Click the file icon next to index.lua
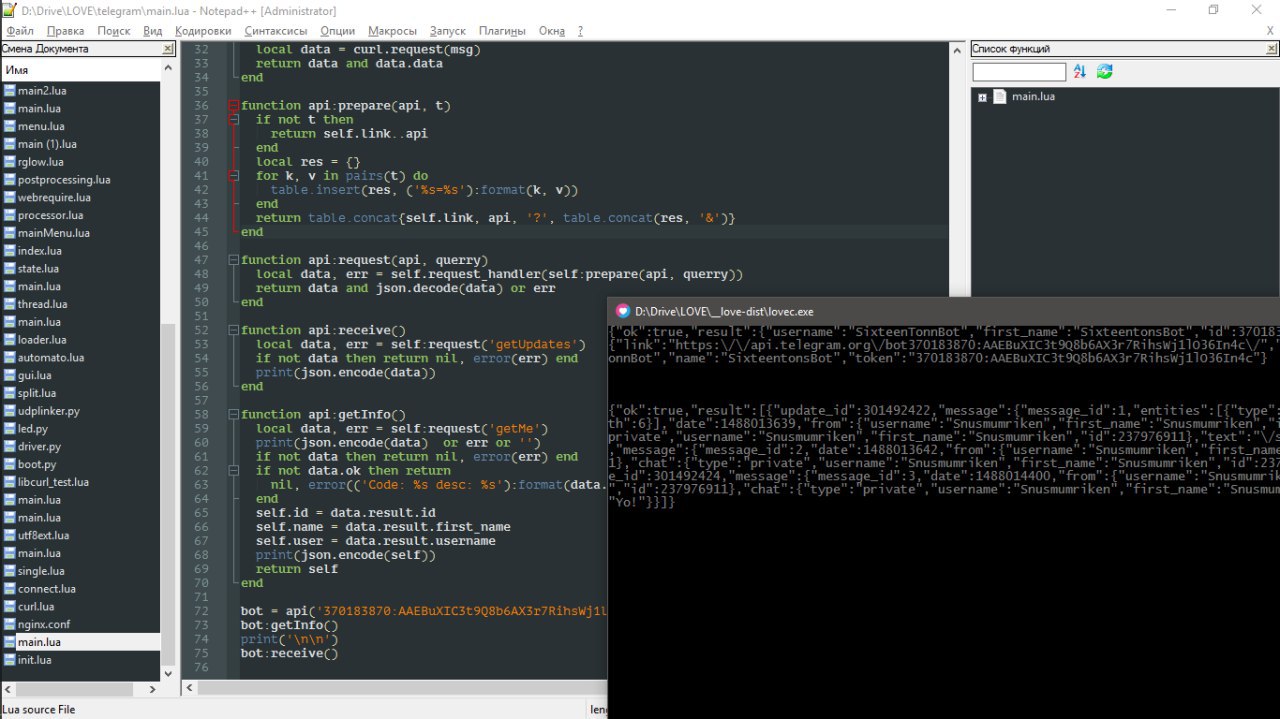Image resolution: width=1280 pixels, height=719 pixels. (x=10, y=251)
